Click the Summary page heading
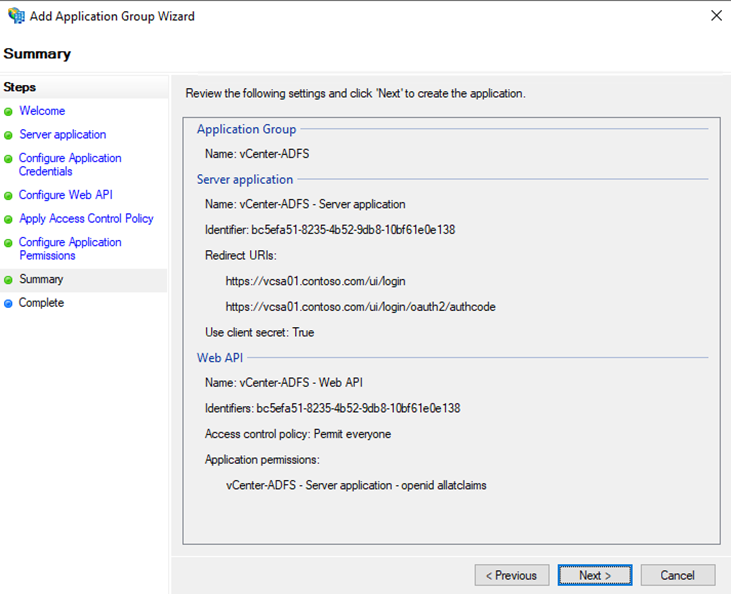Screen dimensions: 731x594 (37, 54)
